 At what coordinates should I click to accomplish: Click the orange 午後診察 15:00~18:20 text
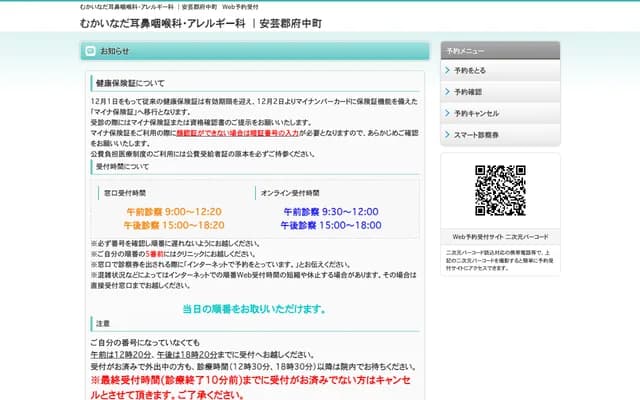174,225
